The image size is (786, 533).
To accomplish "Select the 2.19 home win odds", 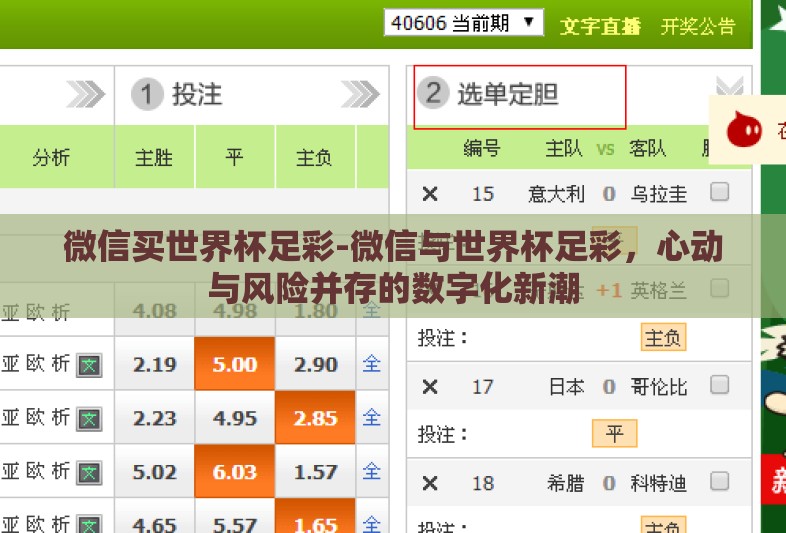I will point(154,364).
